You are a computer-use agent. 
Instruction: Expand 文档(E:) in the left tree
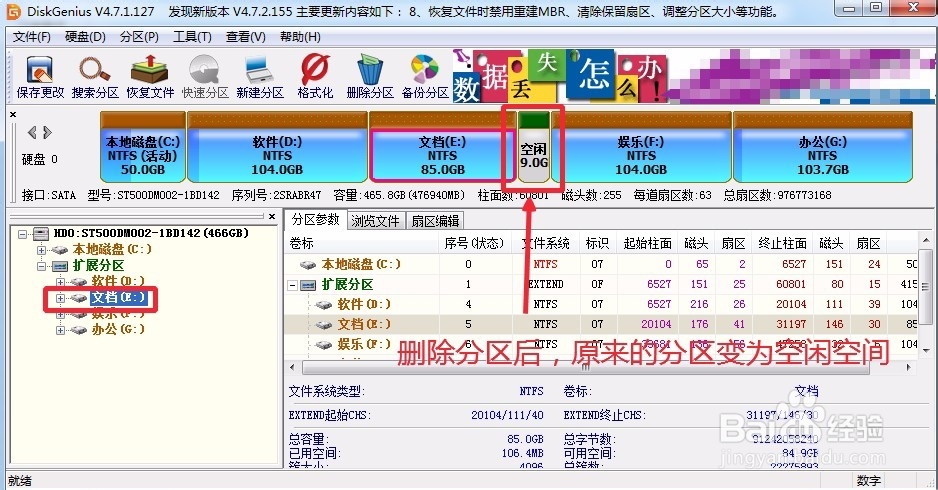click(60, 297)
